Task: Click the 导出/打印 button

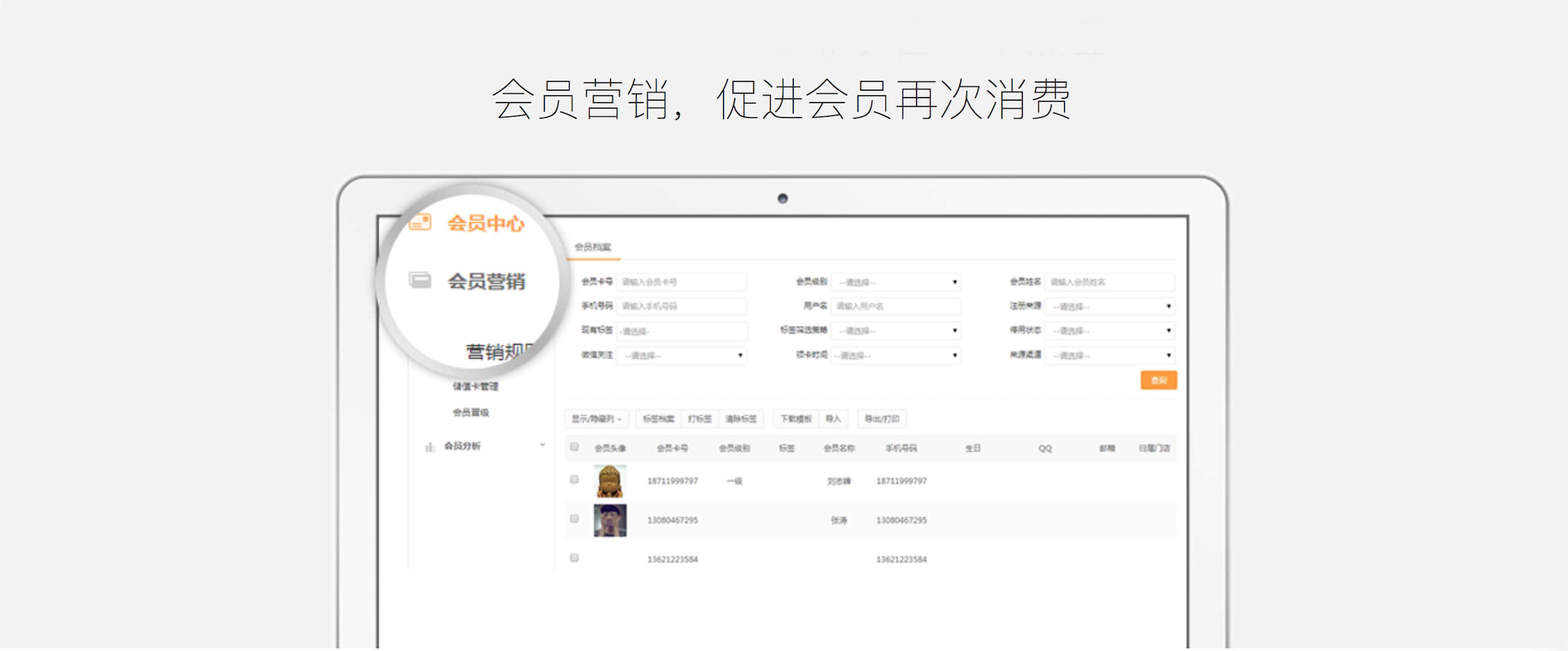Action: pyautogui.click(x=882, y=420)
